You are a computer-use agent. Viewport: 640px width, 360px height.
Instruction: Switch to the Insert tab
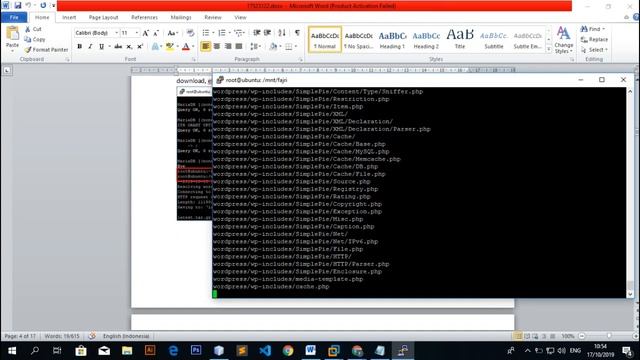pyautogui.click(x=69, y=18)
